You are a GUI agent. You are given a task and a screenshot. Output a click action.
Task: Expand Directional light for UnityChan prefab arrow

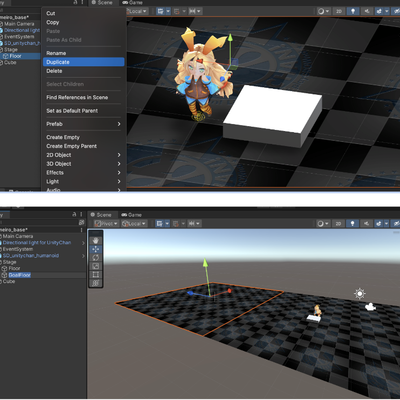83,243
